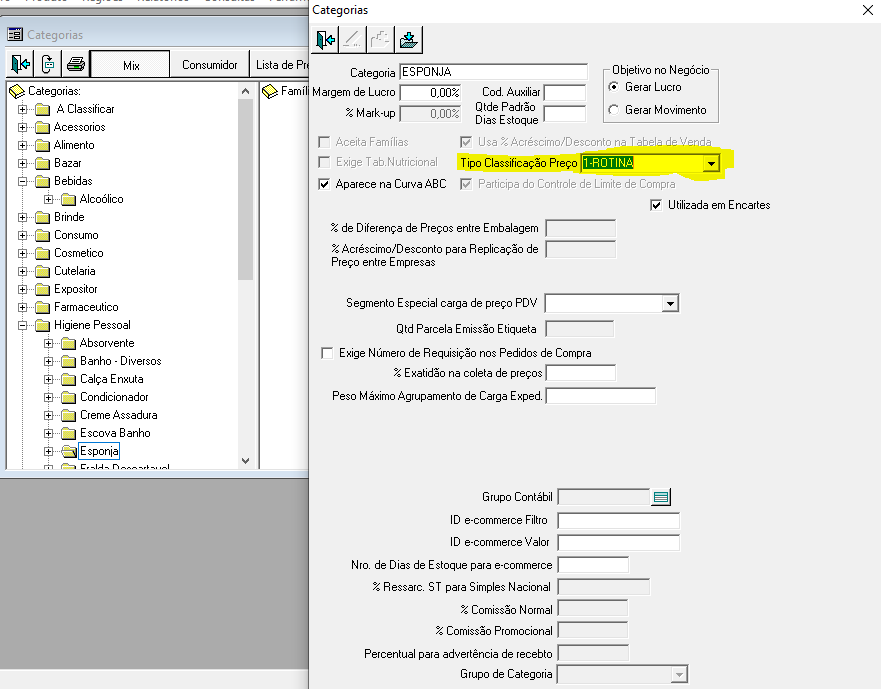This screenshot has height=689, width=881.
Task: Expand the Absorvente tree node
Action: (48, 343)
